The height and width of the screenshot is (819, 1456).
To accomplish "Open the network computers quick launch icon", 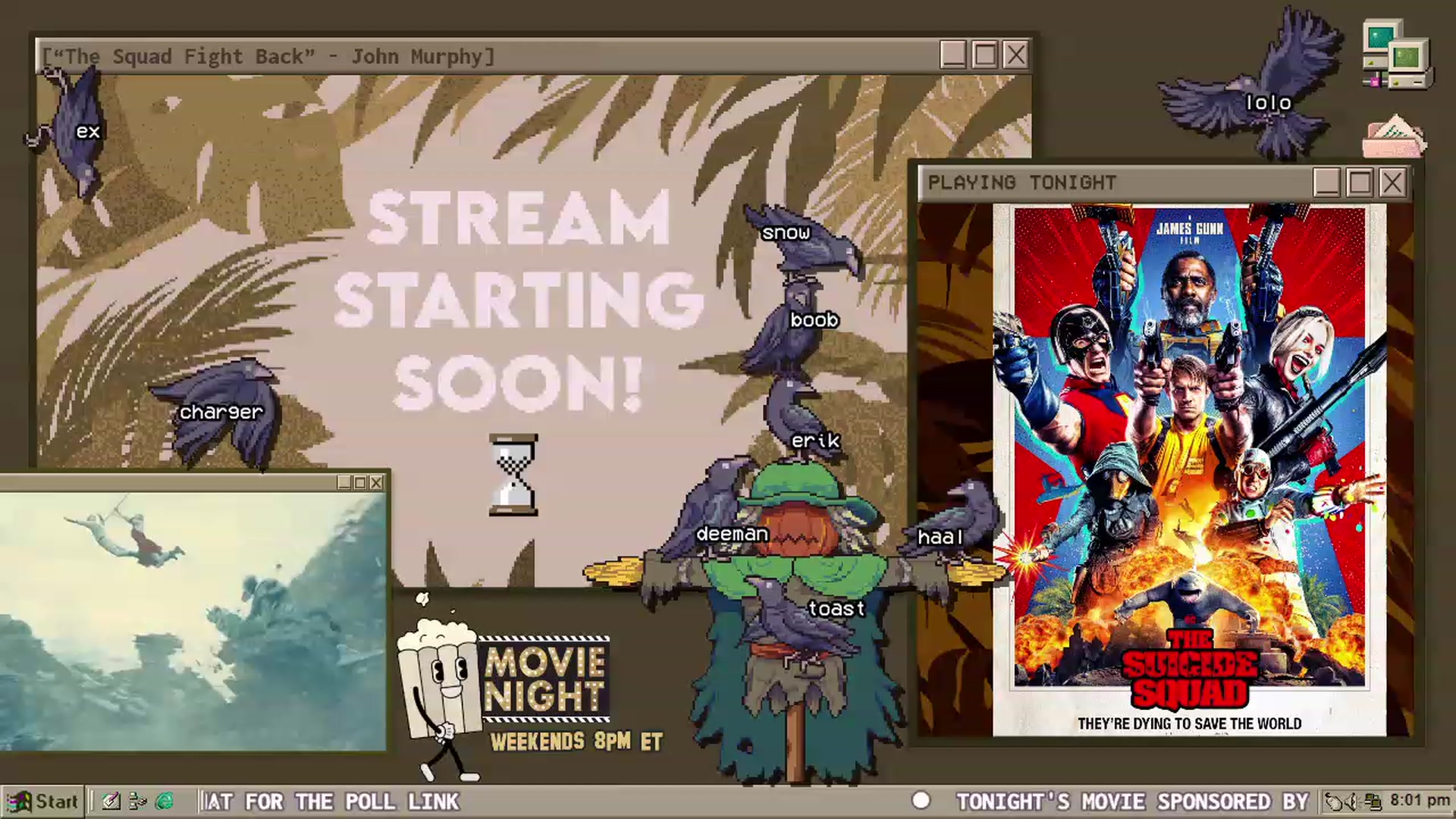I will (x=138, y=801).
